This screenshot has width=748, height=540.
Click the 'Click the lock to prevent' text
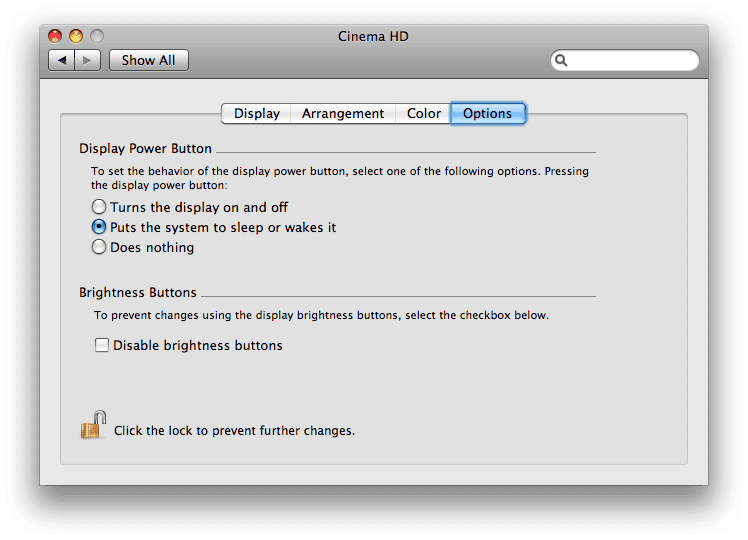coord(234,431)
